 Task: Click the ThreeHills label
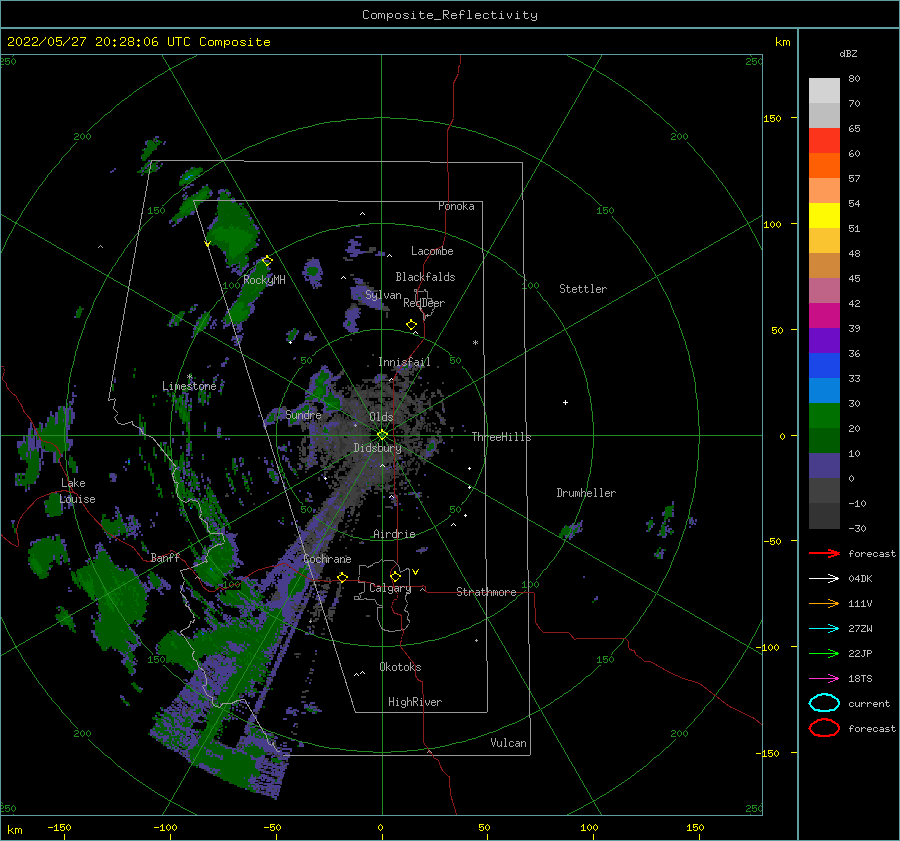coord(501,437)
